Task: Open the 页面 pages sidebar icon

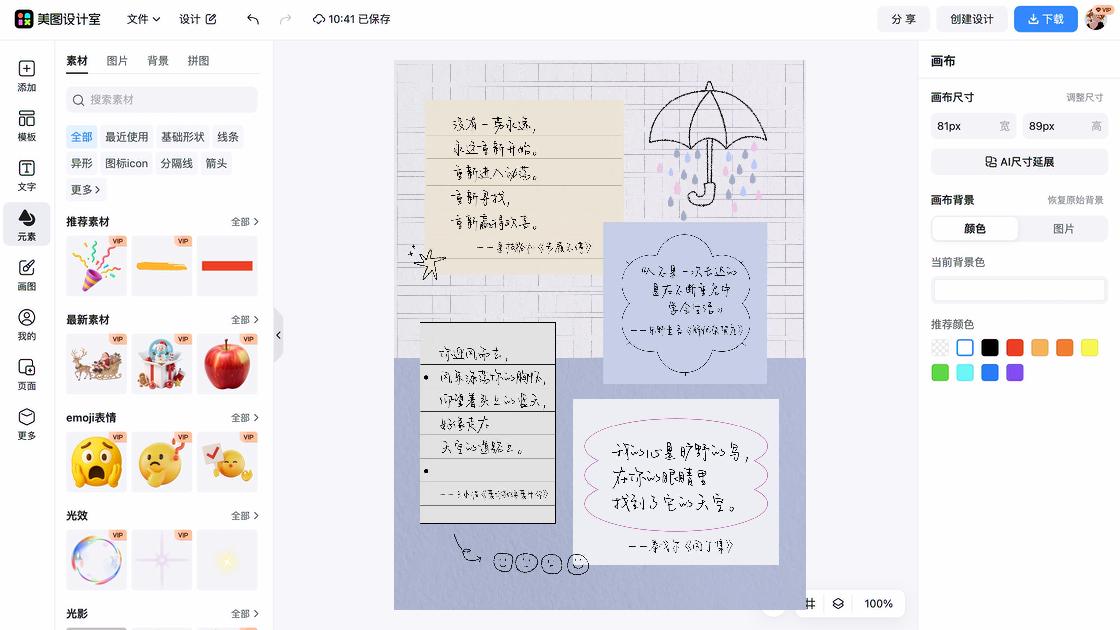Action: (26, 374)
